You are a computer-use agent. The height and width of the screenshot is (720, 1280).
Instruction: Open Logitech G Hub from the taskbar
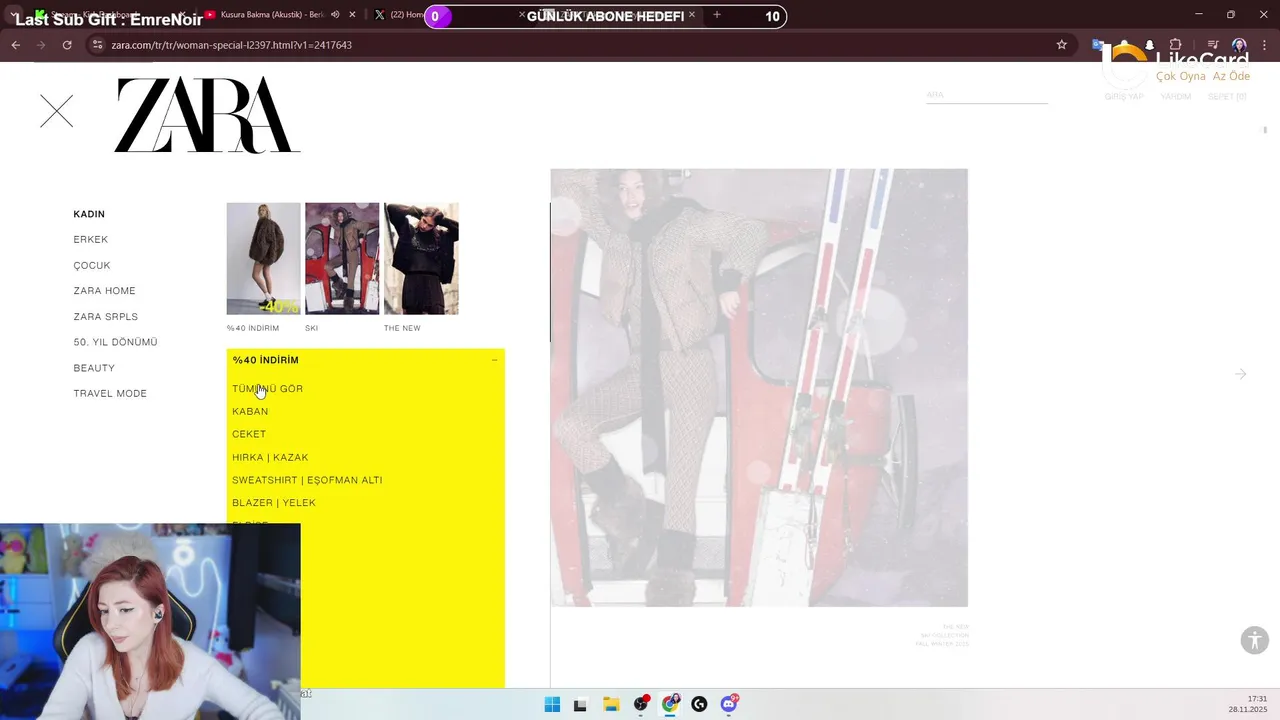[x=699, y=704]
